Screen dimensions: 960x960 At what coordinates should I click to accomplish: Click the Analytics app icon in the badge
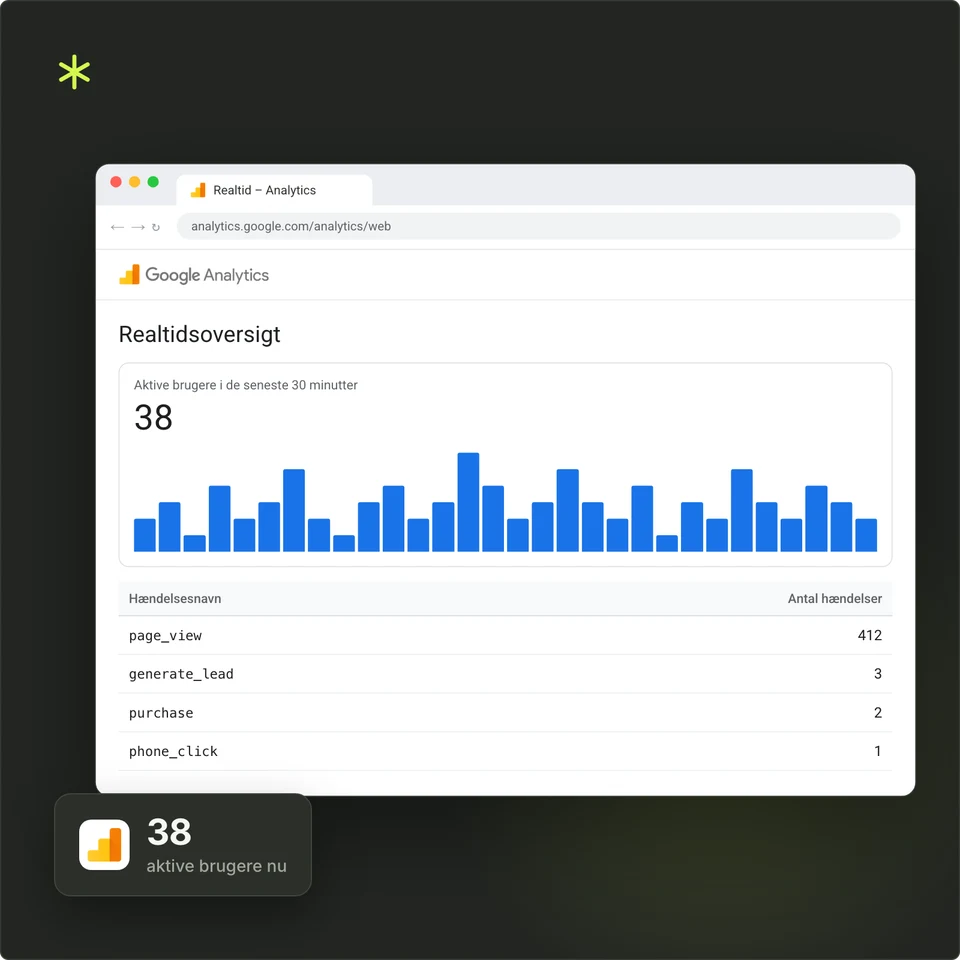click(104, 845)
